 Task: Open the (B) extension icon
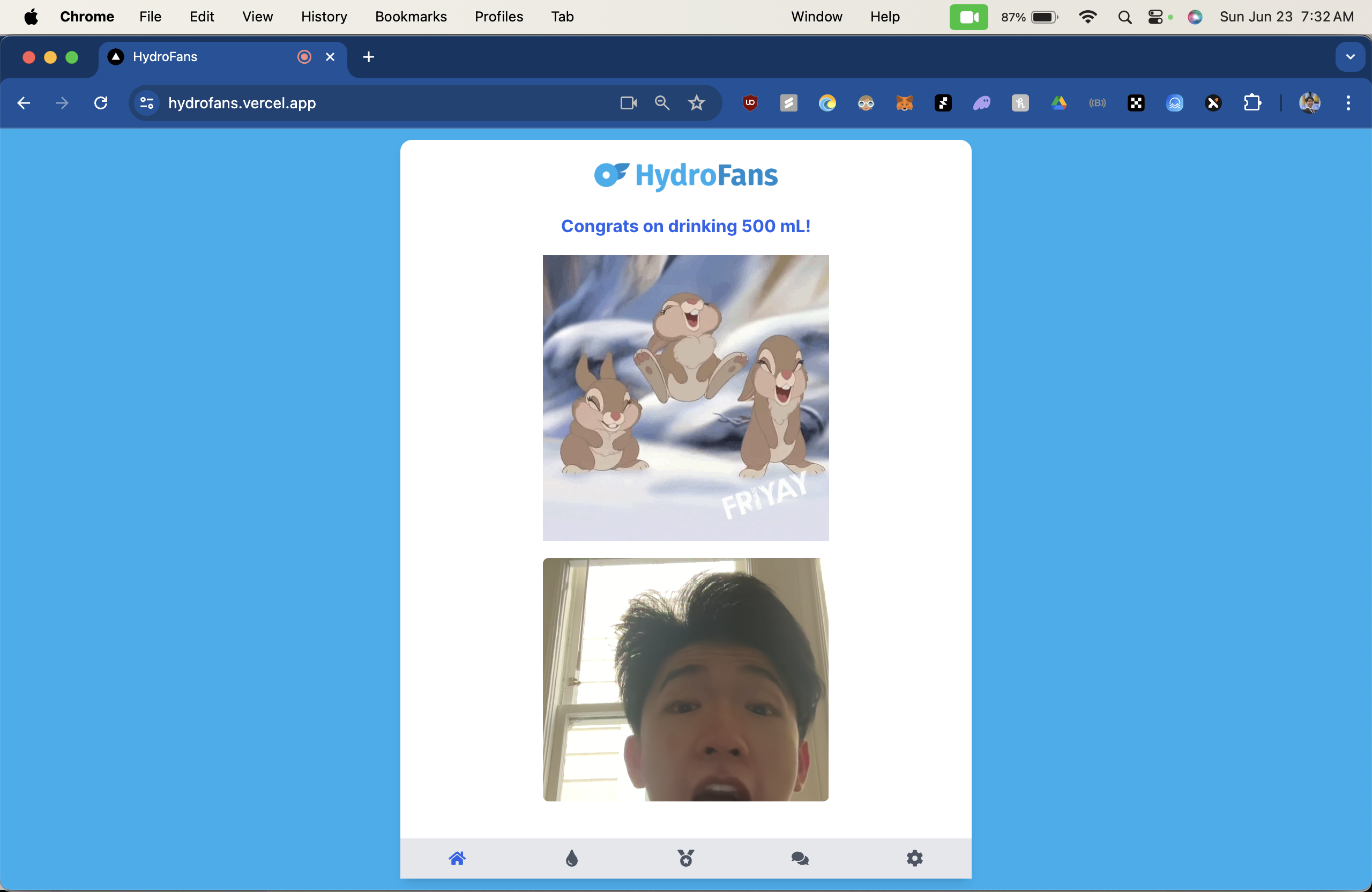click(x=1098, y=103)
